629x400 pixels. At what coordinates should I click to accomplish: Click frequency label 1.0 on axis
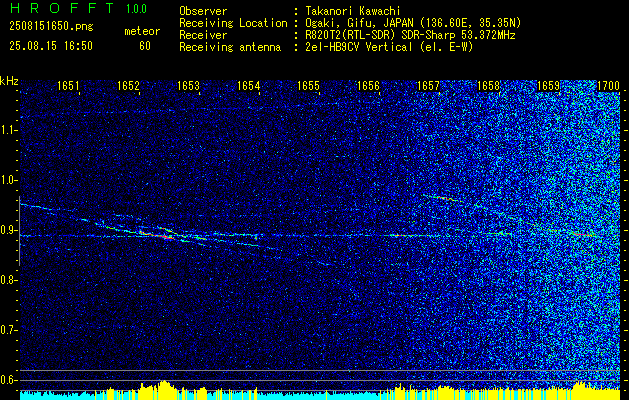(9, 181)
